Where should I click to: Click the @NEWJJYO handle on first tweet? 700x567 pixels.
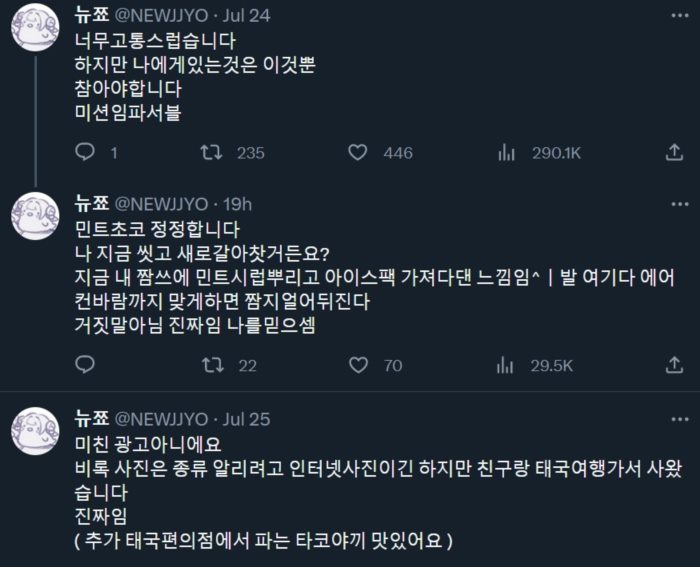(x=162, y=15)
